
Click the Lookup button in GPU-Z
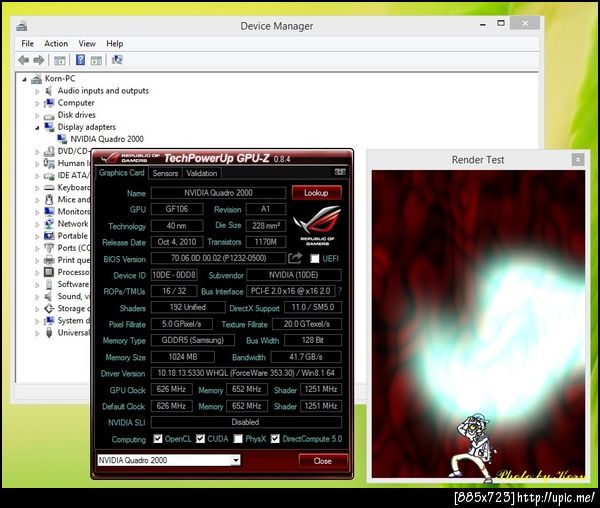(316, 193)
